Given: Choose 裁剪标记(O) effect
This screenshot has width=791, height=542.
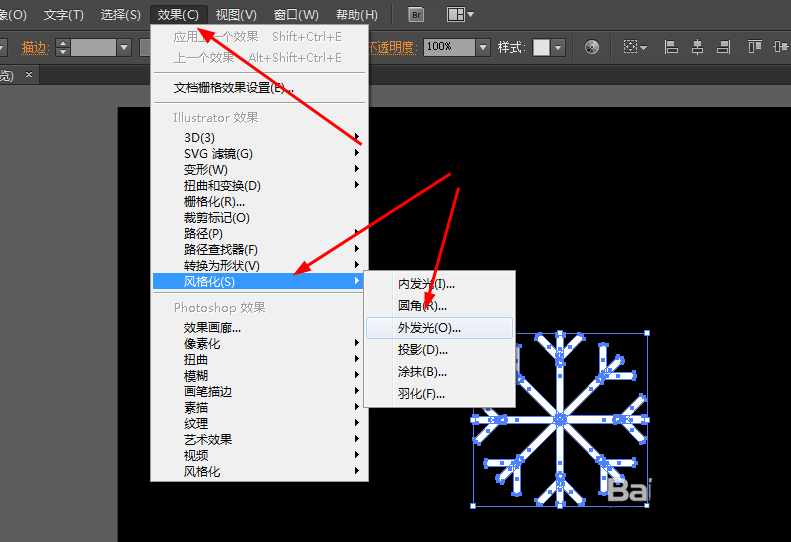Looking at the screenshot, I should pos(259,218).
